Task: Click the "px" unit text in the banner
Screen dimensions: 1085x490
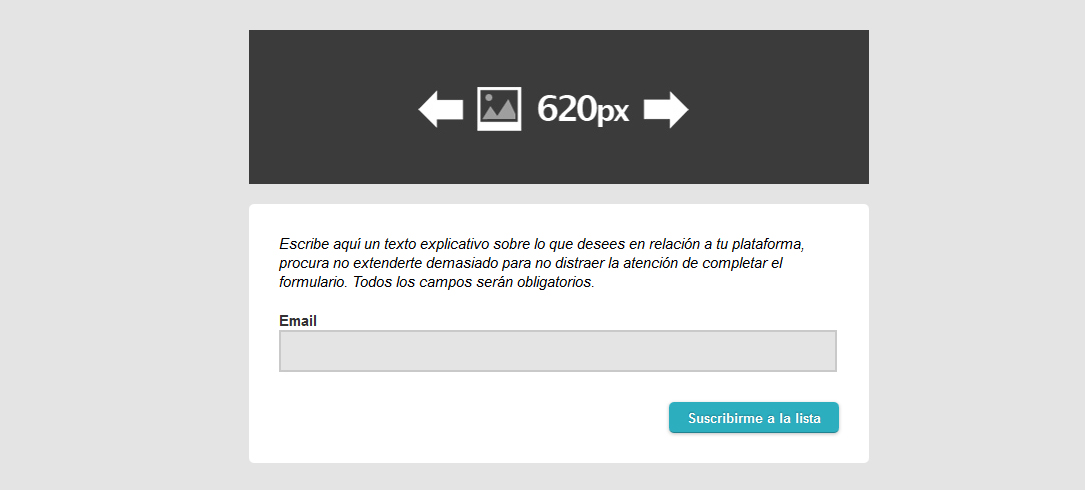Action: click(x=613, y=112)
